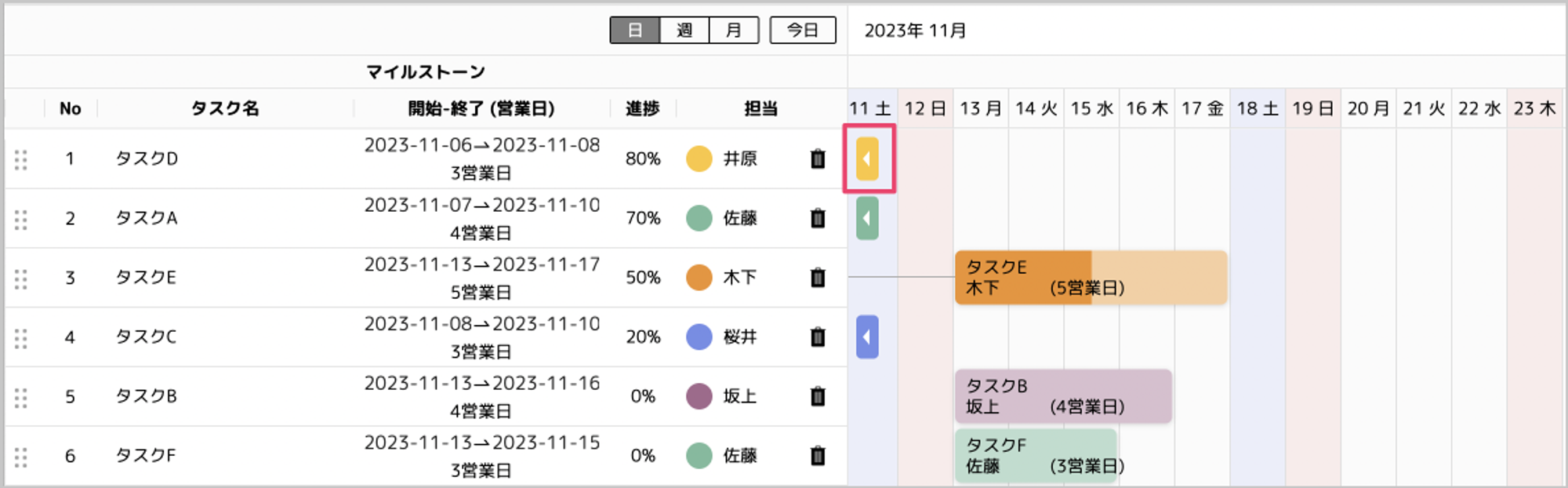Click blue left-arrow marker for タスクC
Screen dimensions: 1568x488
click(x=867, y=337)
